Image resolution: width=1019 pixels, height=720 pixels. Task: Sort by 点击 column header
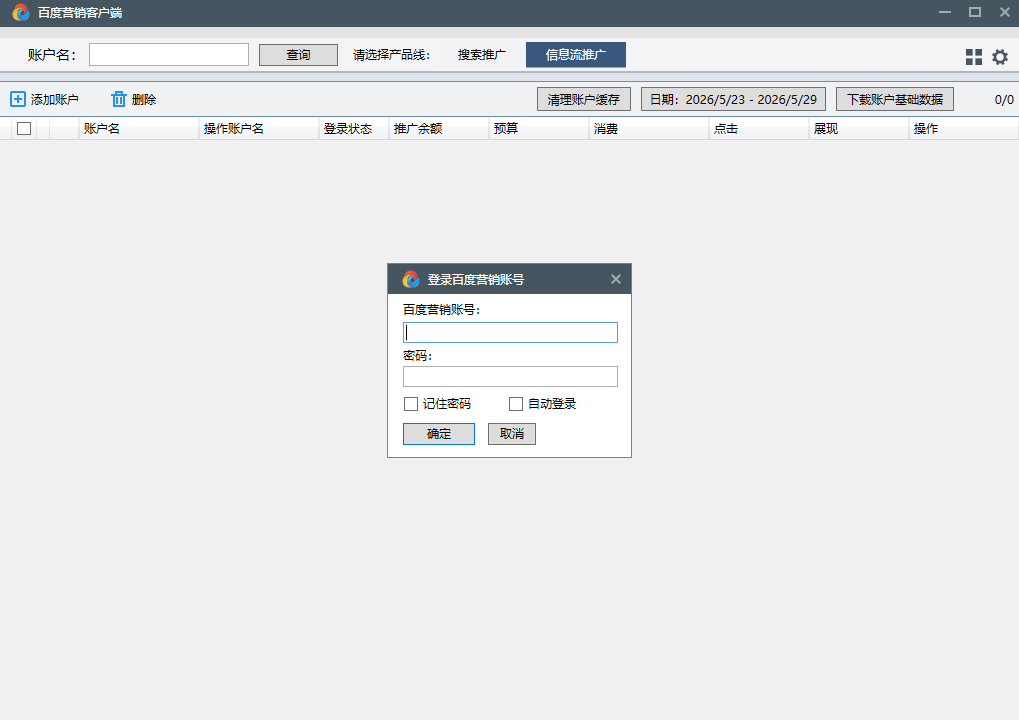click(x=759, y=129)
